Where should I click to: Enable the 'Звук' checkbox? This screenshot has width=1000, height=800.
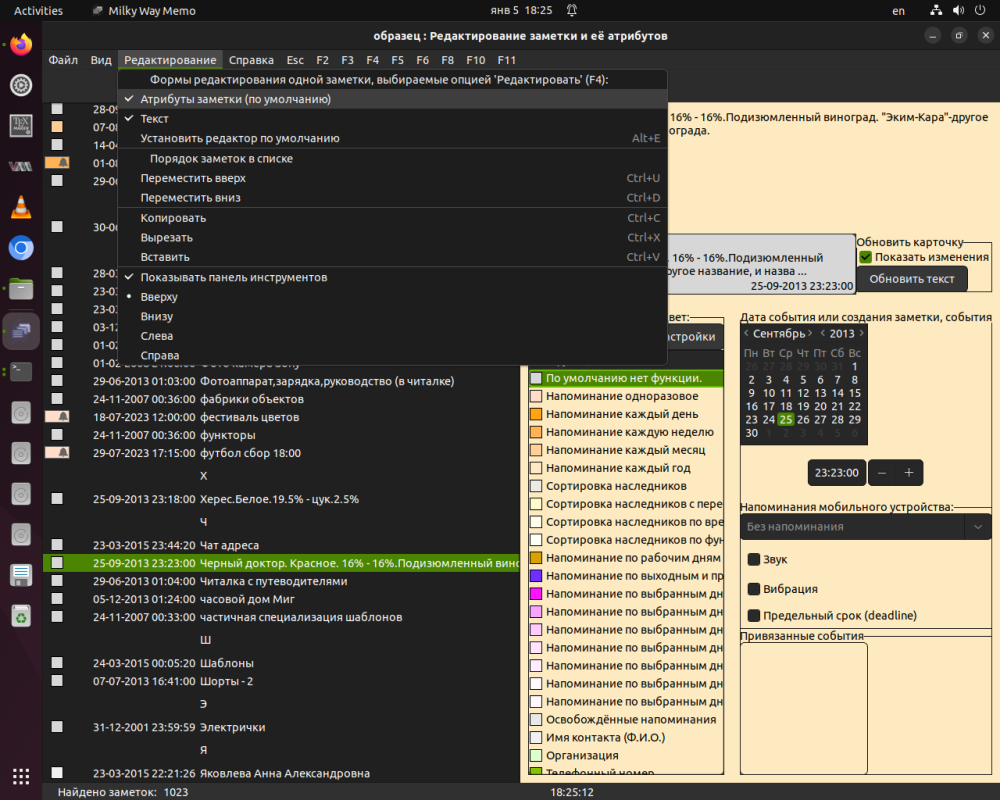tap(754, 560)
